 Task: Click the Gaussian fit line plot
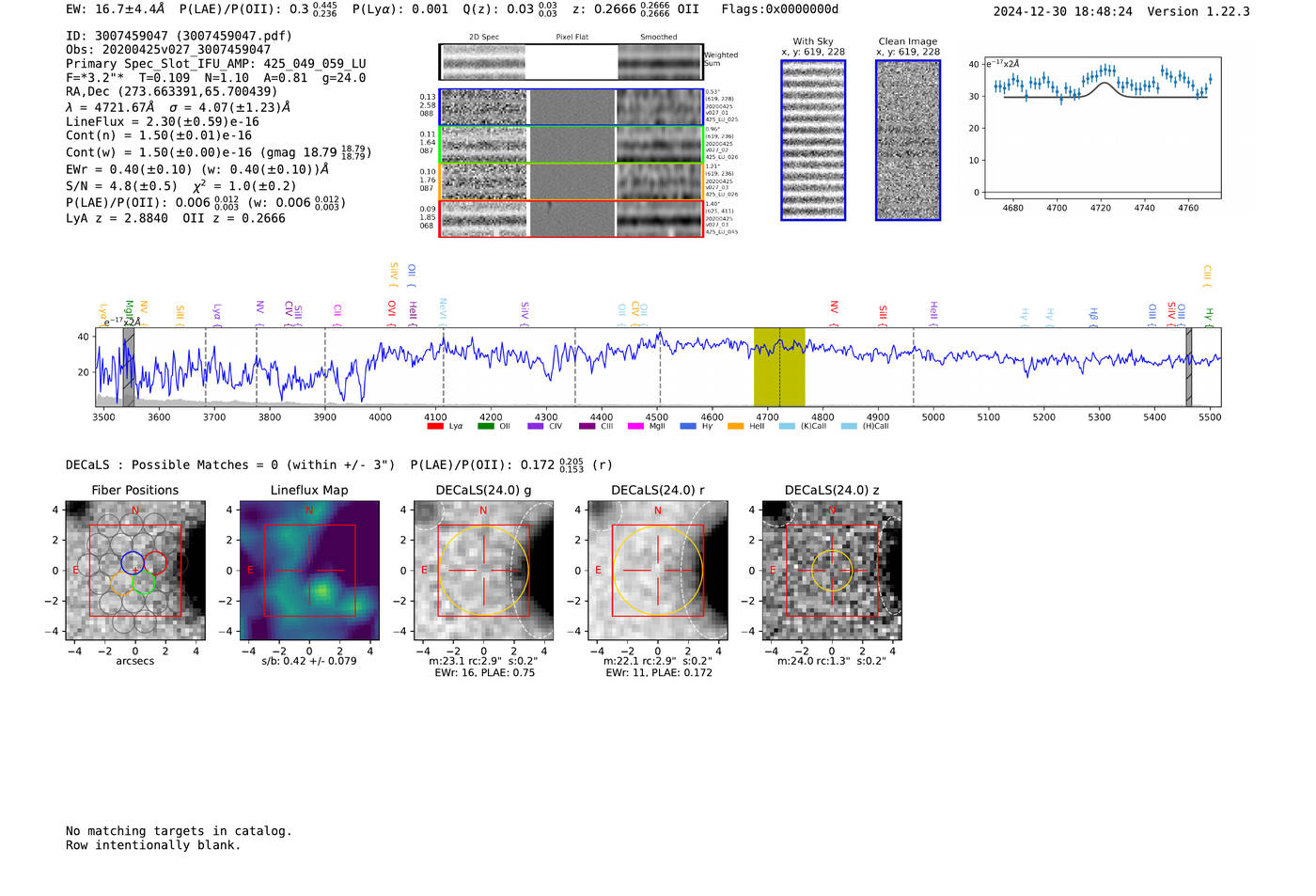(x=1102, y=129)
